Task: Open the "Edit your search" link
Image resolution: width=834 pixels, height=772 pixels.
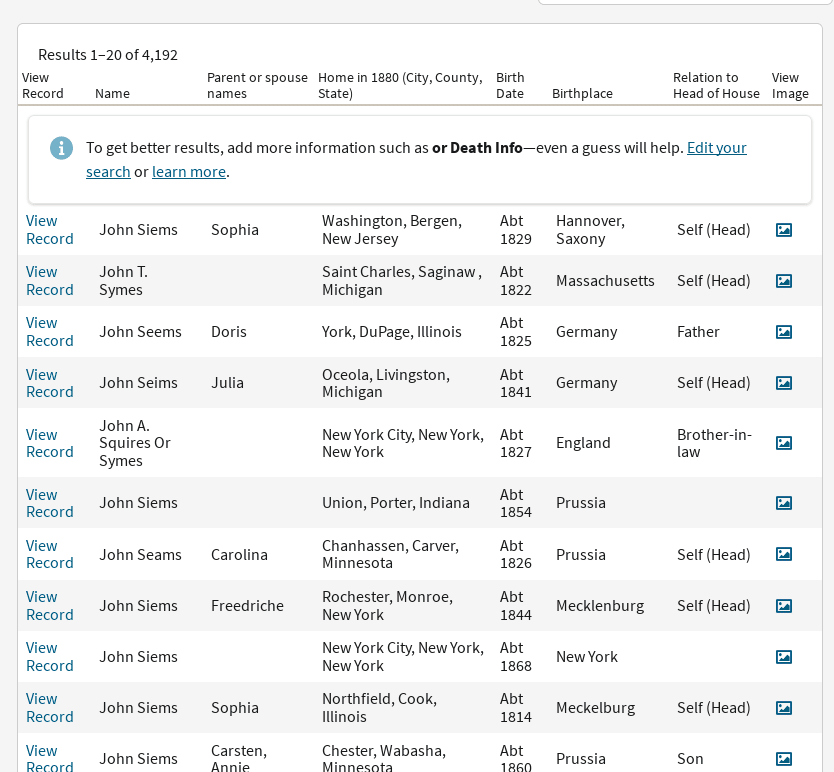Action: [x=716, y=147]
